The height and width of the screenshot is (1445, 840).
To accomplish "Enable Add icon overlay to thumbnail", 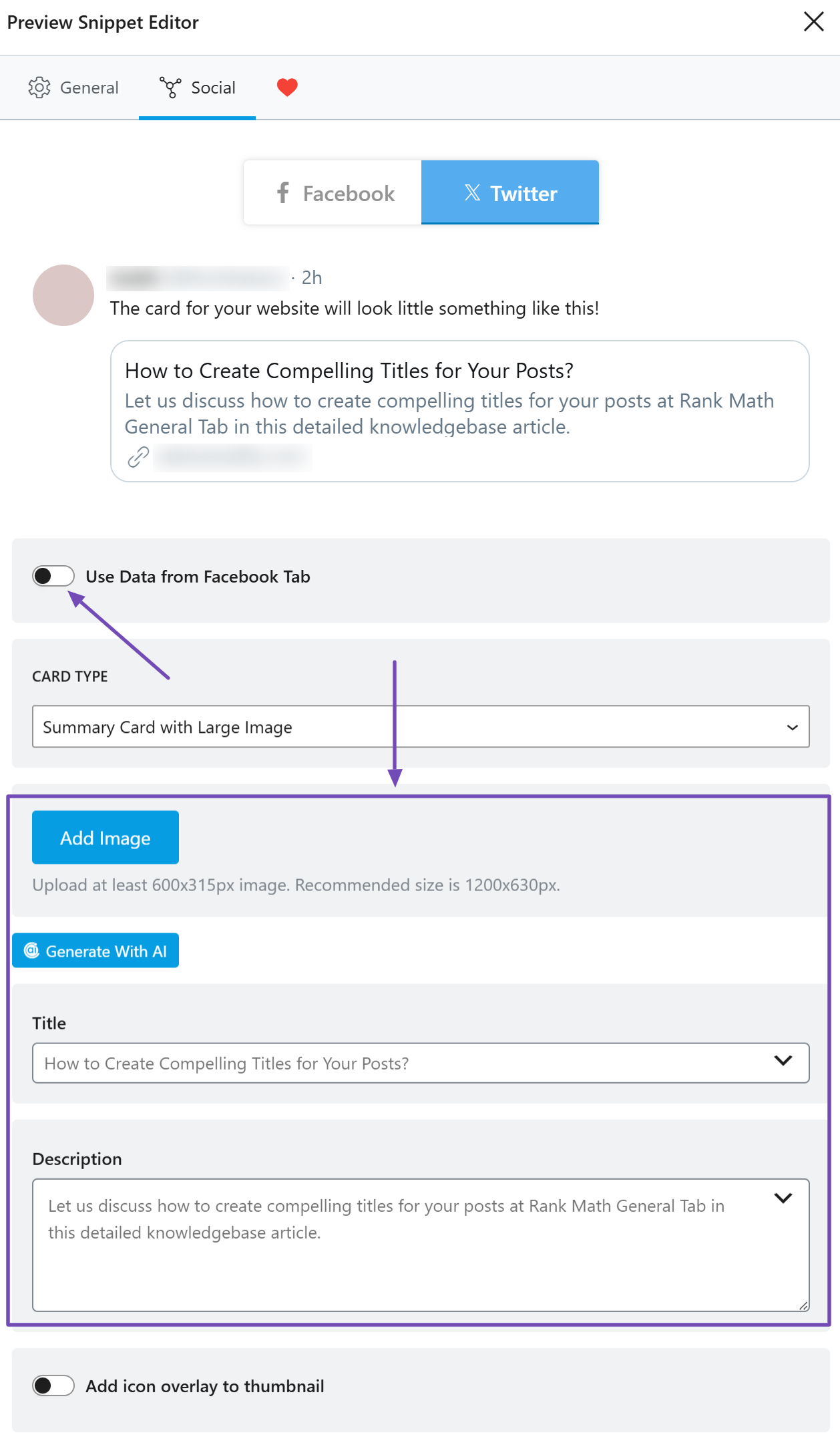I will pos(54,1386).
